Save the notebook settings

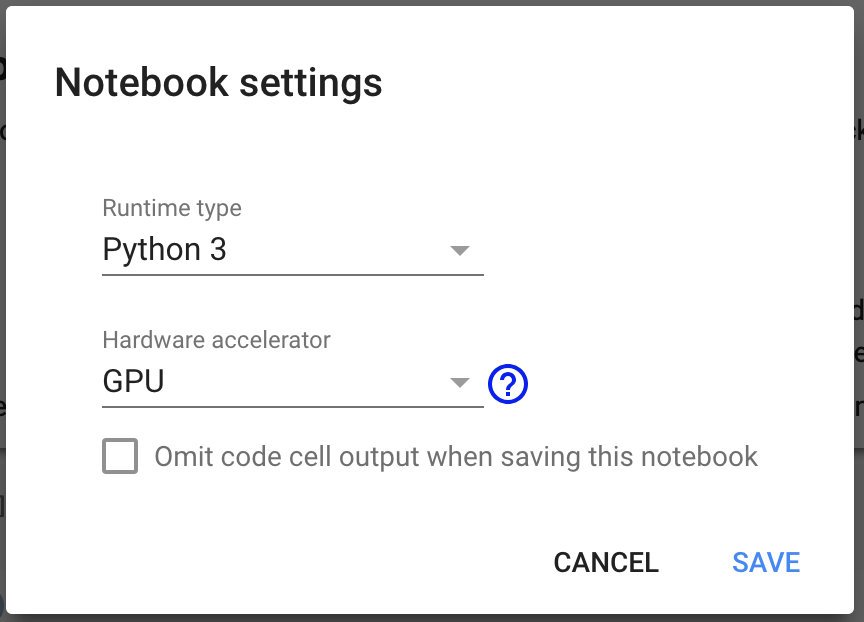click(766, 562)
